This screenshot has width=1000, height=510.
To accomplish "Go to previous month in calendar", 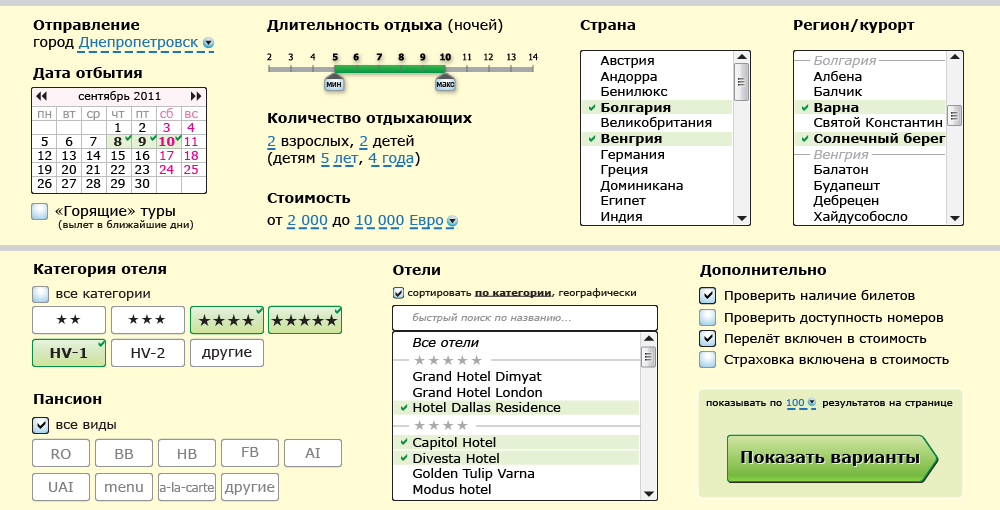I will [x=41, y=96].
